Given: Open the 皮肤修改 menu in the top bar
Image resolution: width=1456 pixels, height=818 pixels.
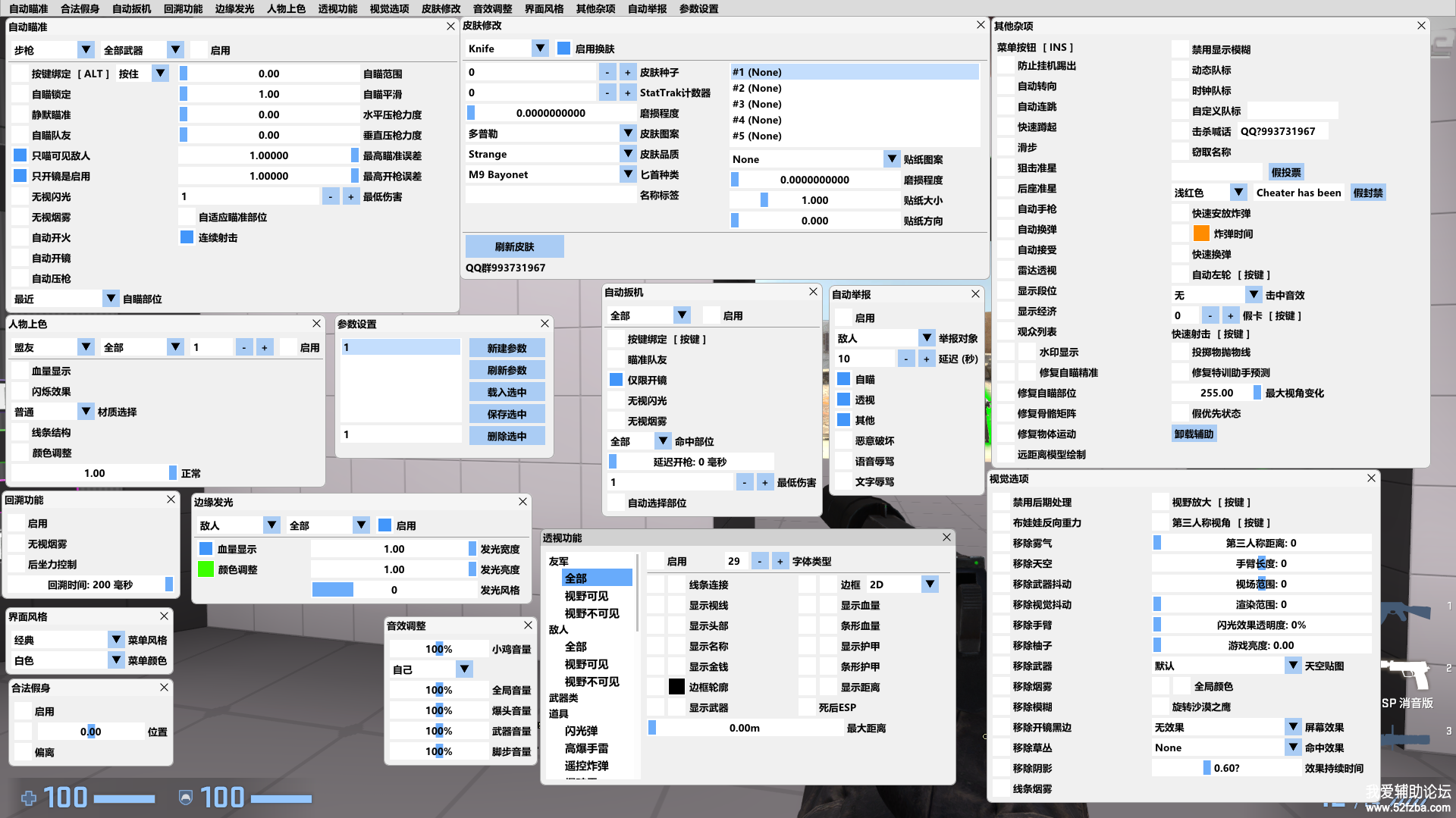Looking at the screenshot, I should coord(441,8).
